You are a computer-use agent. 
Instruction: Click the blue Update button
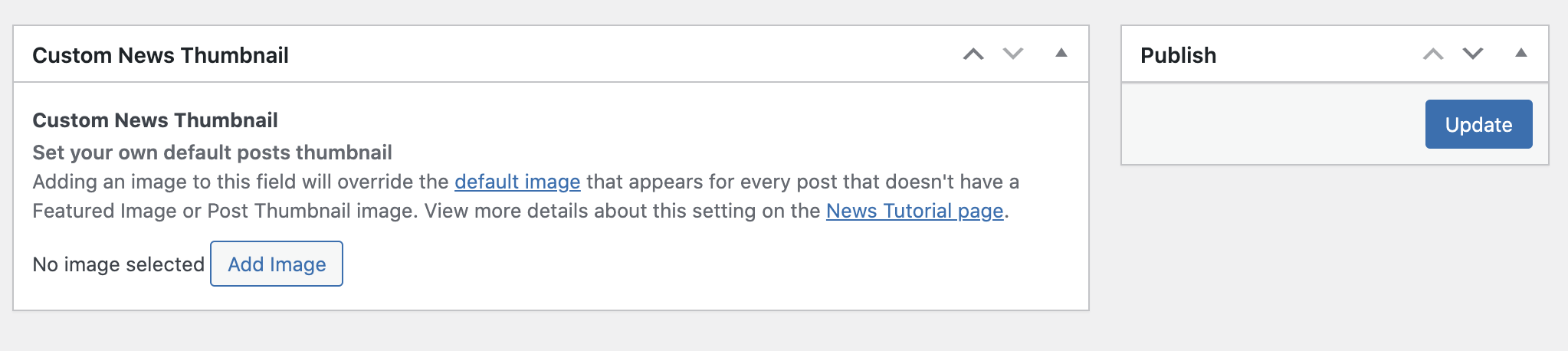pyautogui.click(x=1478, y=124)
